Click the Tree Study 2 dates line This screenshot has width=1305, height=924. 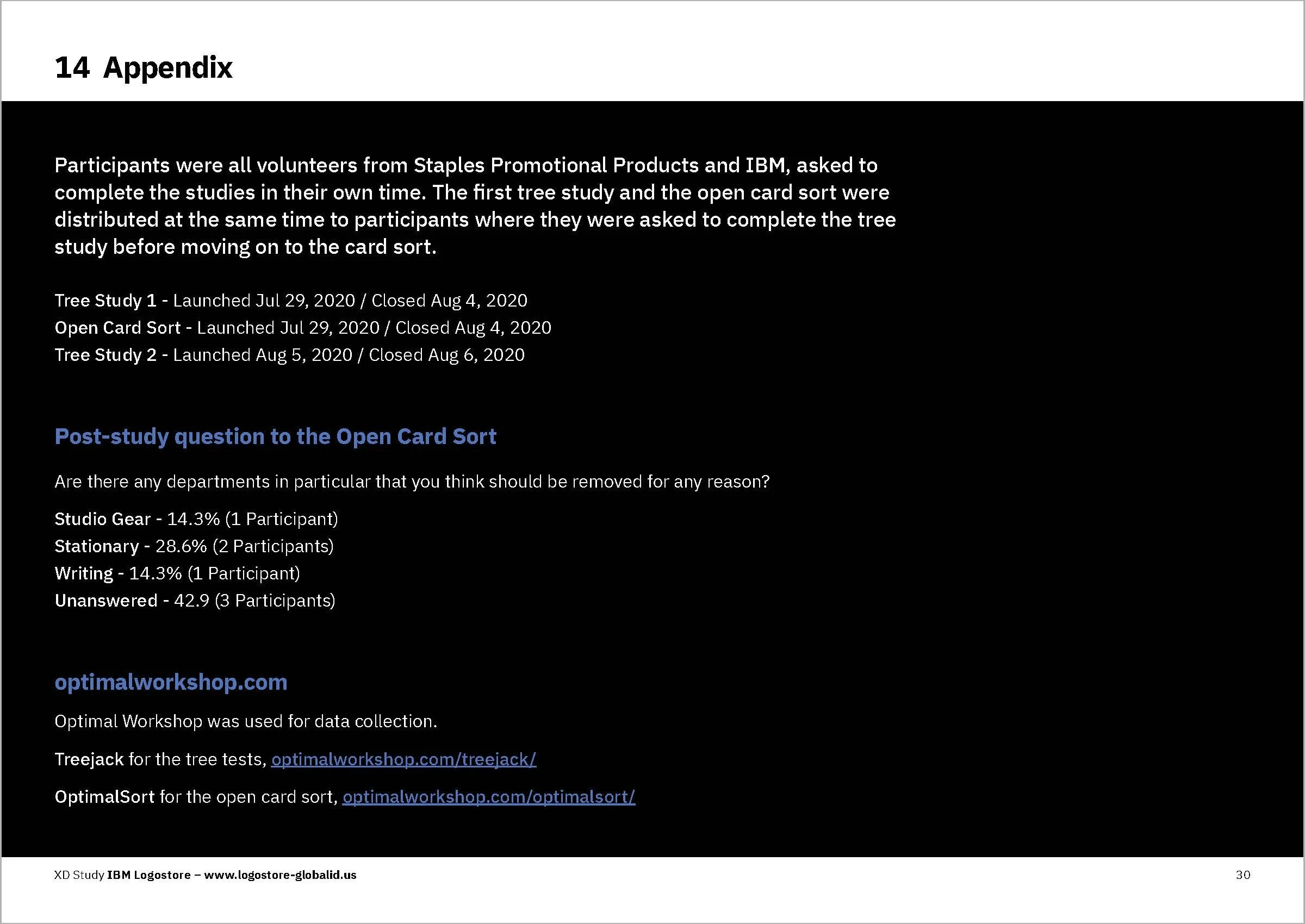tap(289, 355)
